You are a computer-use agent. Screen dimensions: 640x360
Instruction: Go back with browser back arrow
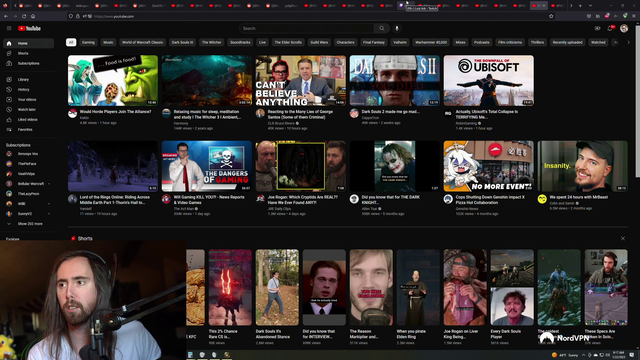[x=6, y=16]
